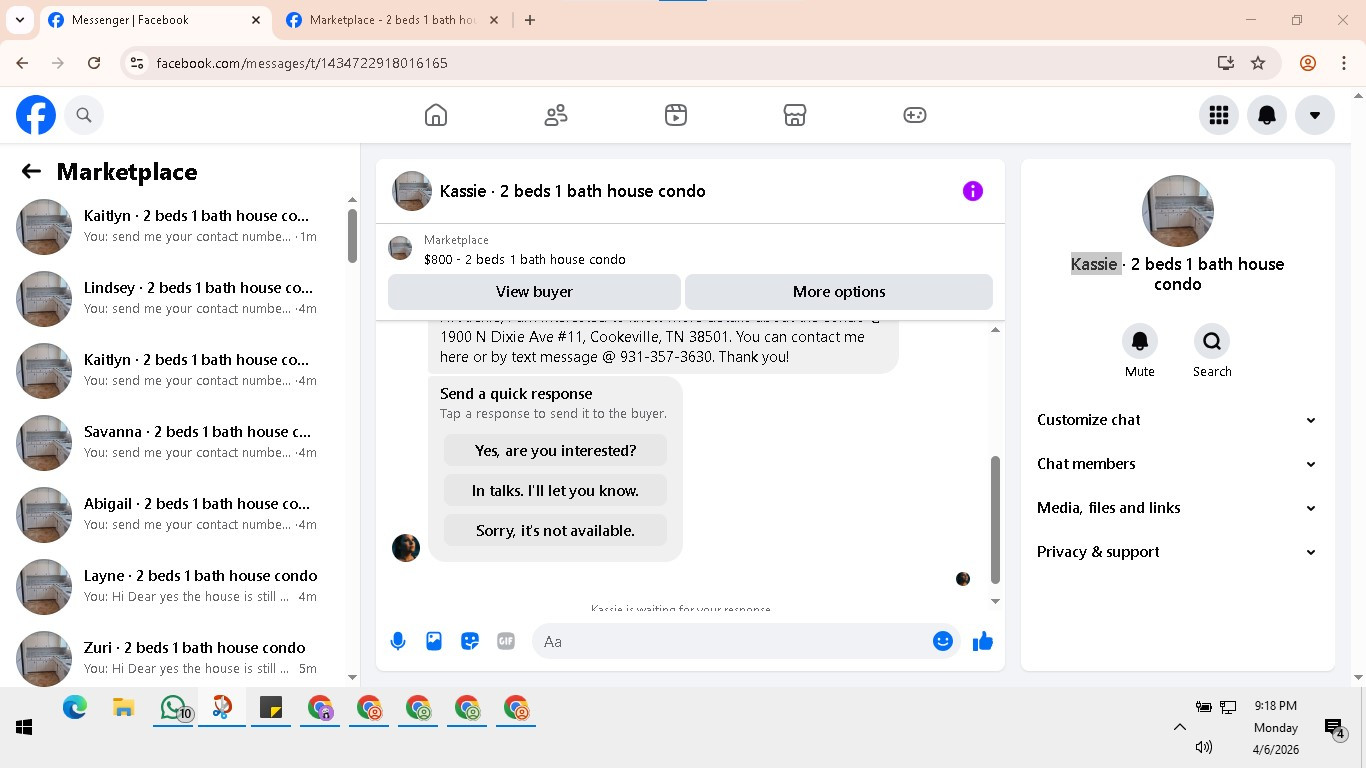Click the microphone voice clip icon
This screenshot has width=1366, height=768.
pos(398,641)
